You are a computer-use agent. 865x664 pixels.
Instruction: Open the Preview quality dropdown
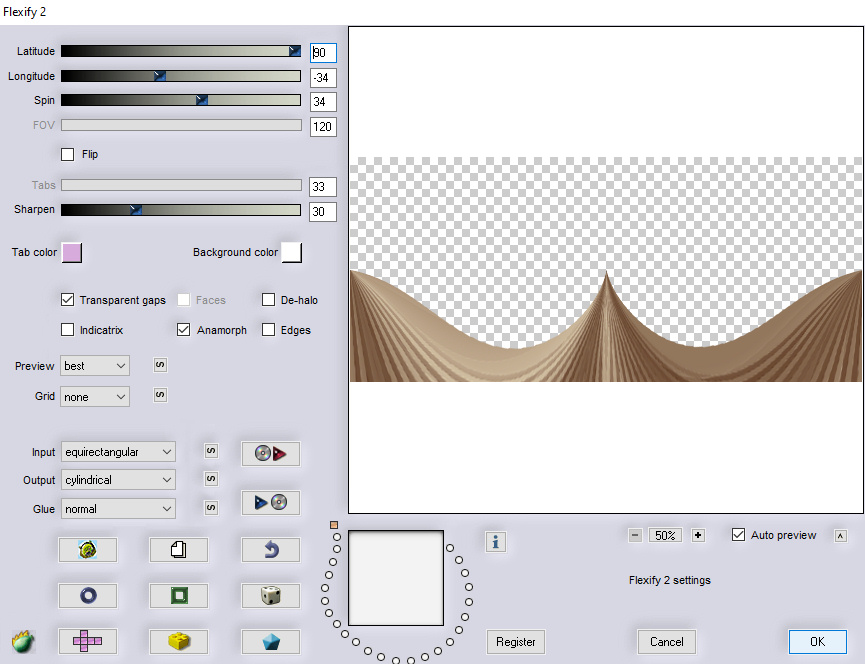(95, 366)
